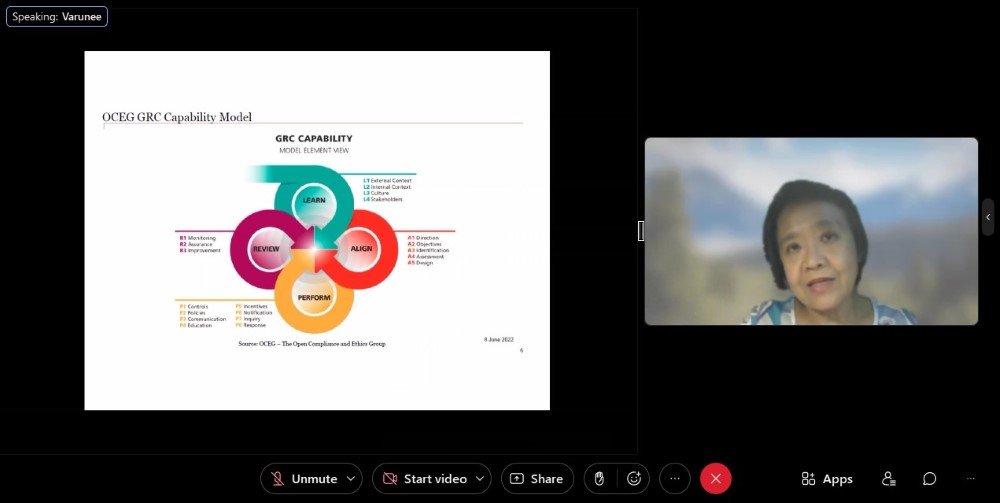Click the crossed-out camera icon
This screenshot has width=1000, height=503.
389,479
